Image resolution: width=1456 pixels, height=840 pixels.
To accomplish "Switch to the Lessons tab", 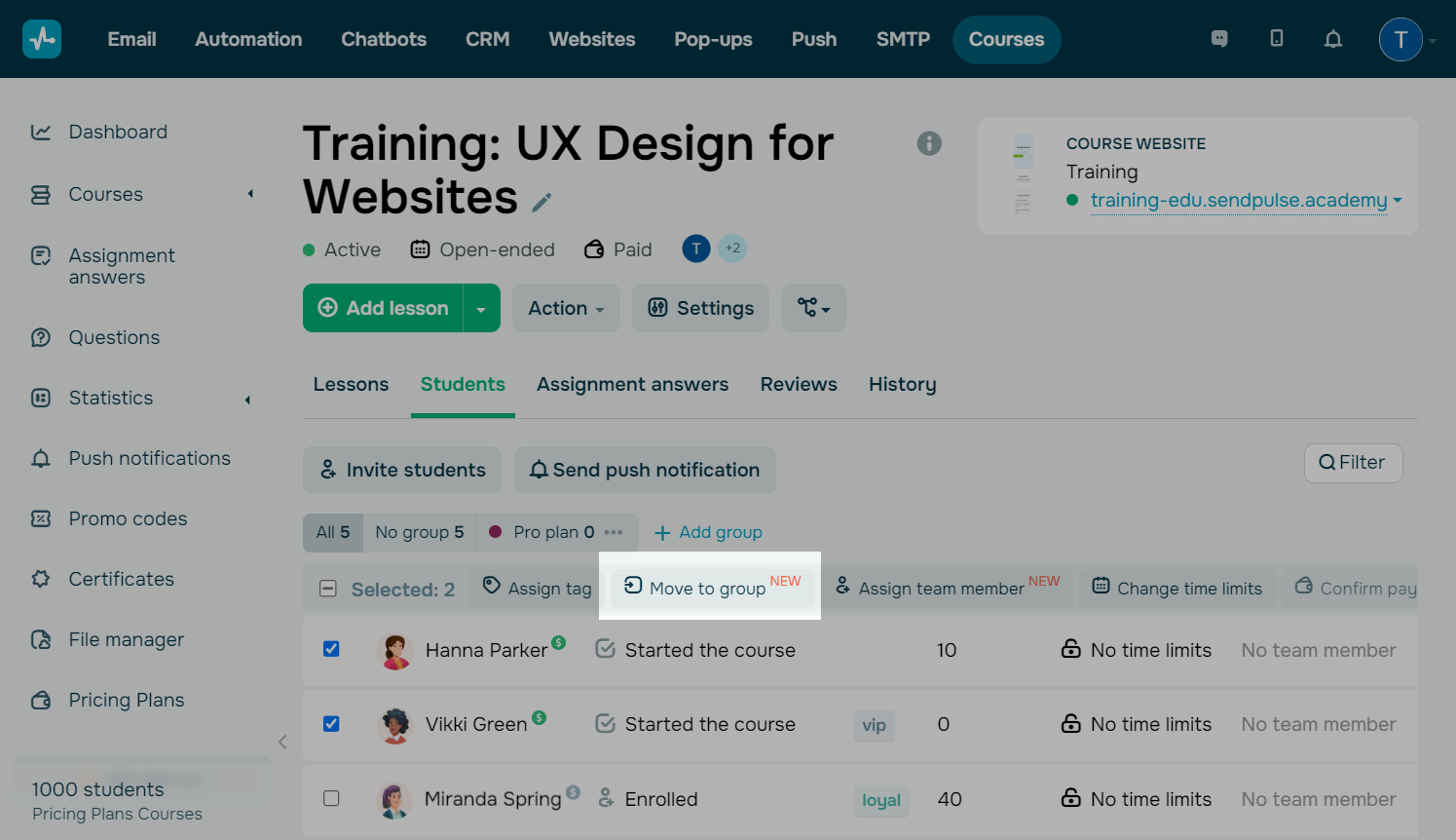I will [x=351, y=385].
